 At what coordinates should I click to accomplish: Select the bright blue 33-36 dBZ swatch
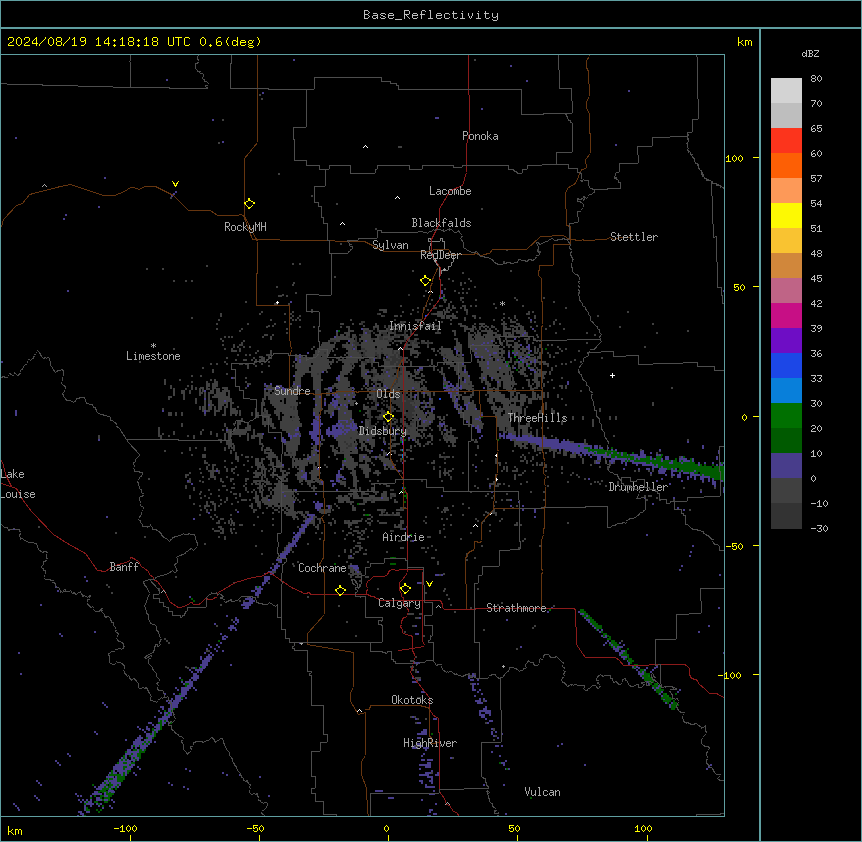[x=786, y=365]
